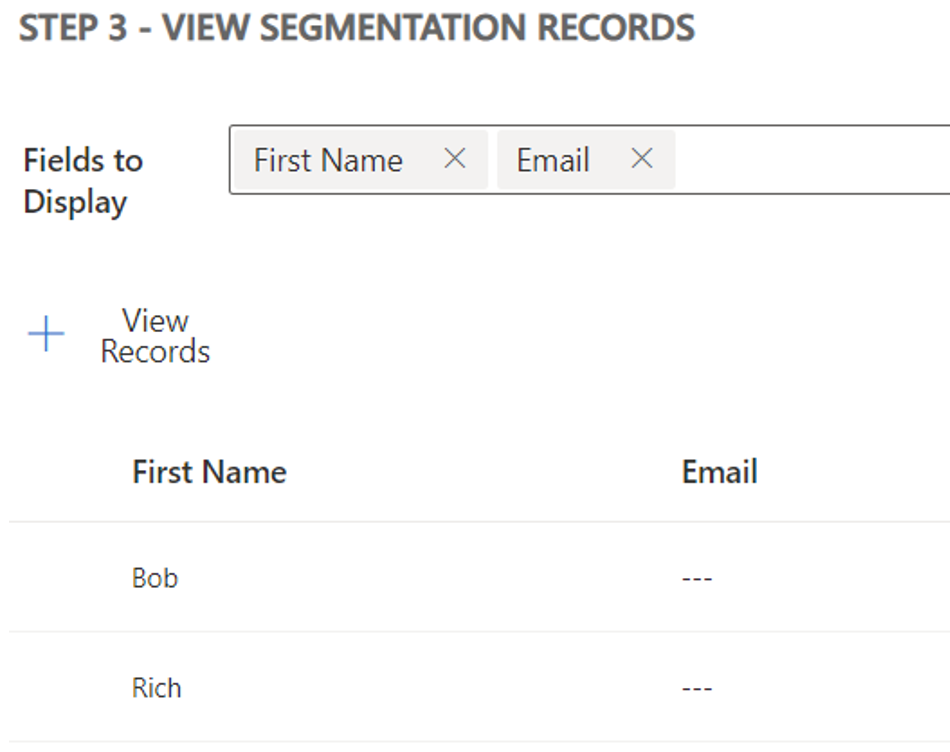
Task: Click the View Records button
Action: (155, 335)
